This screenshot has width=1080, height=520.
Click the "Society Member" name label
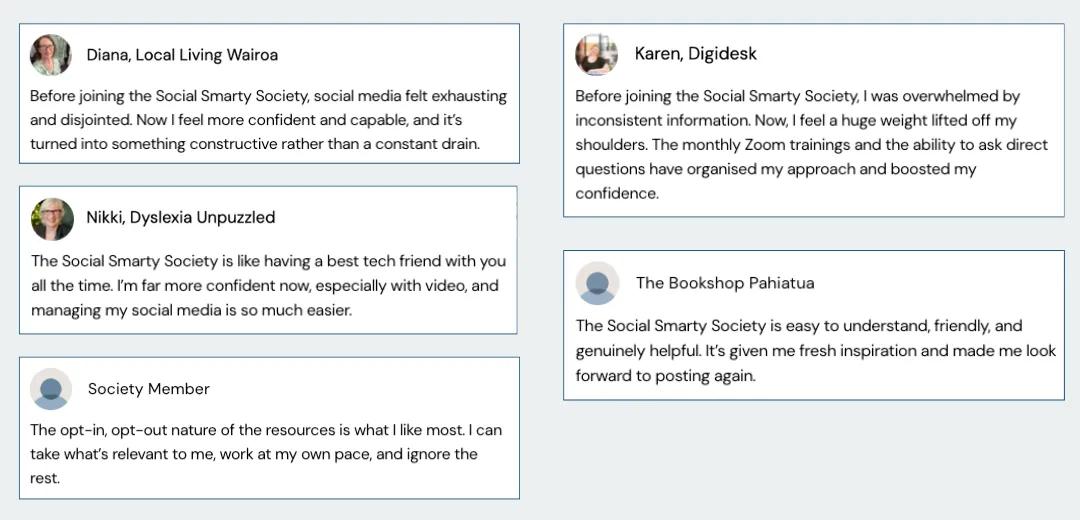(149, 389)
